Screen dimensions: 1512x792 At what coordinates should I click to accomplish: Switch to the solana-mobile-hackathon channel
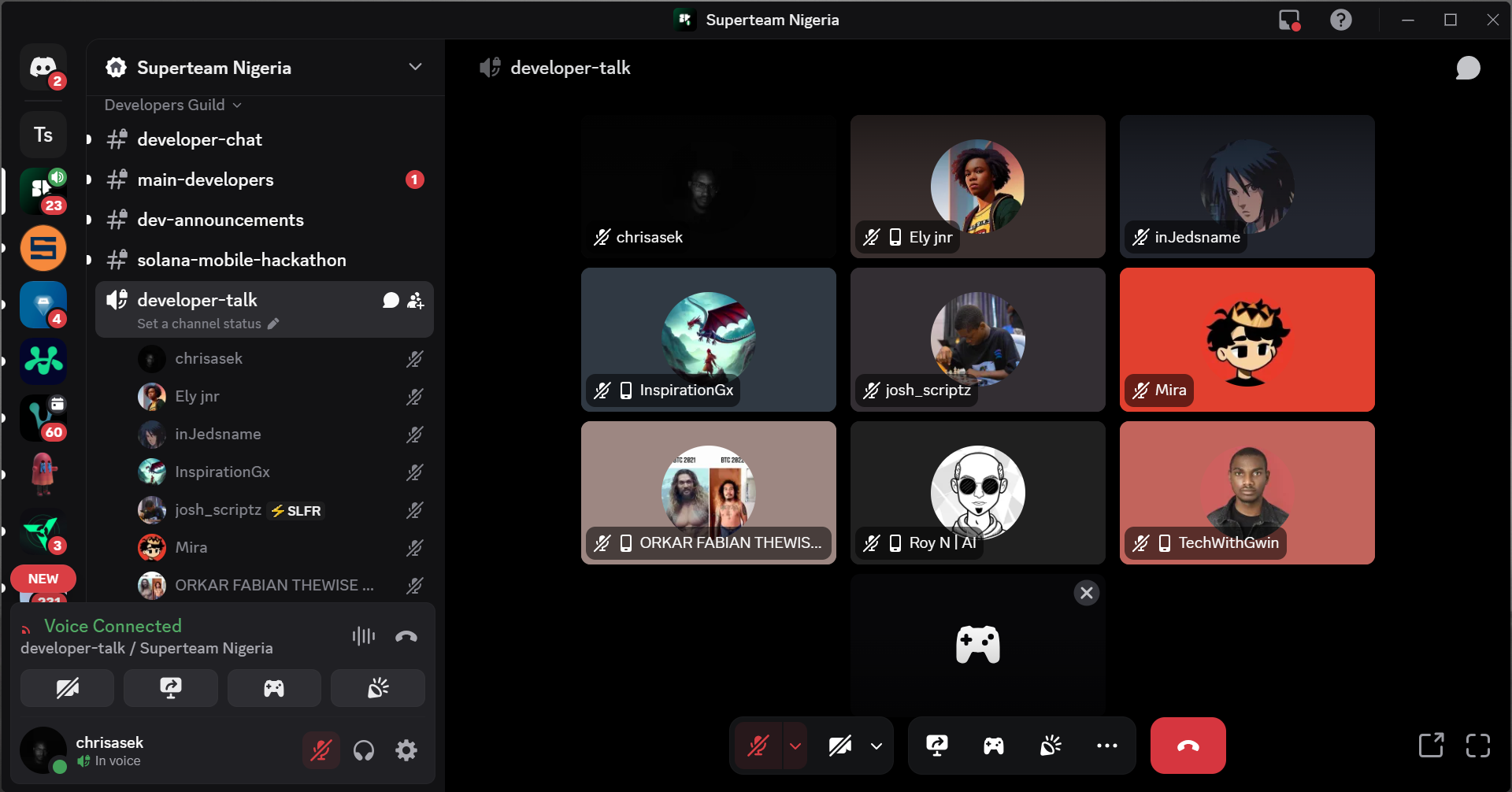(241, 260)
